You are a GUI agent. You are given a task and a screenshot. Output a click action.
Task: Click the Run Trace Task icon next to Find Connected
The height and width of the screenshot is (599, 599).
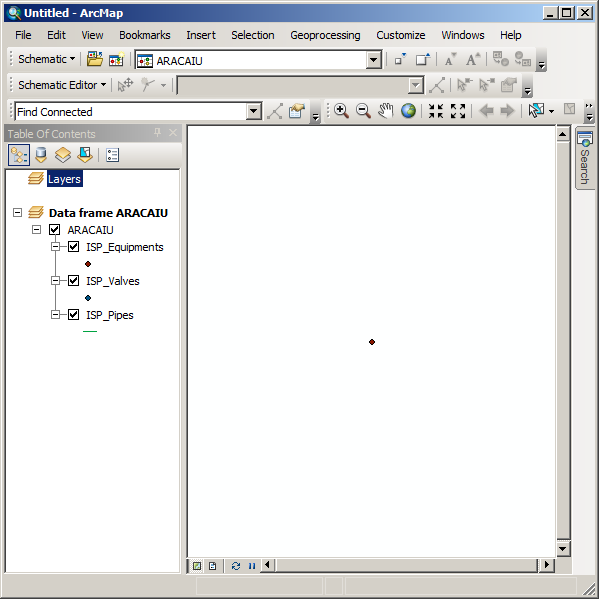[x=275, y=111]
